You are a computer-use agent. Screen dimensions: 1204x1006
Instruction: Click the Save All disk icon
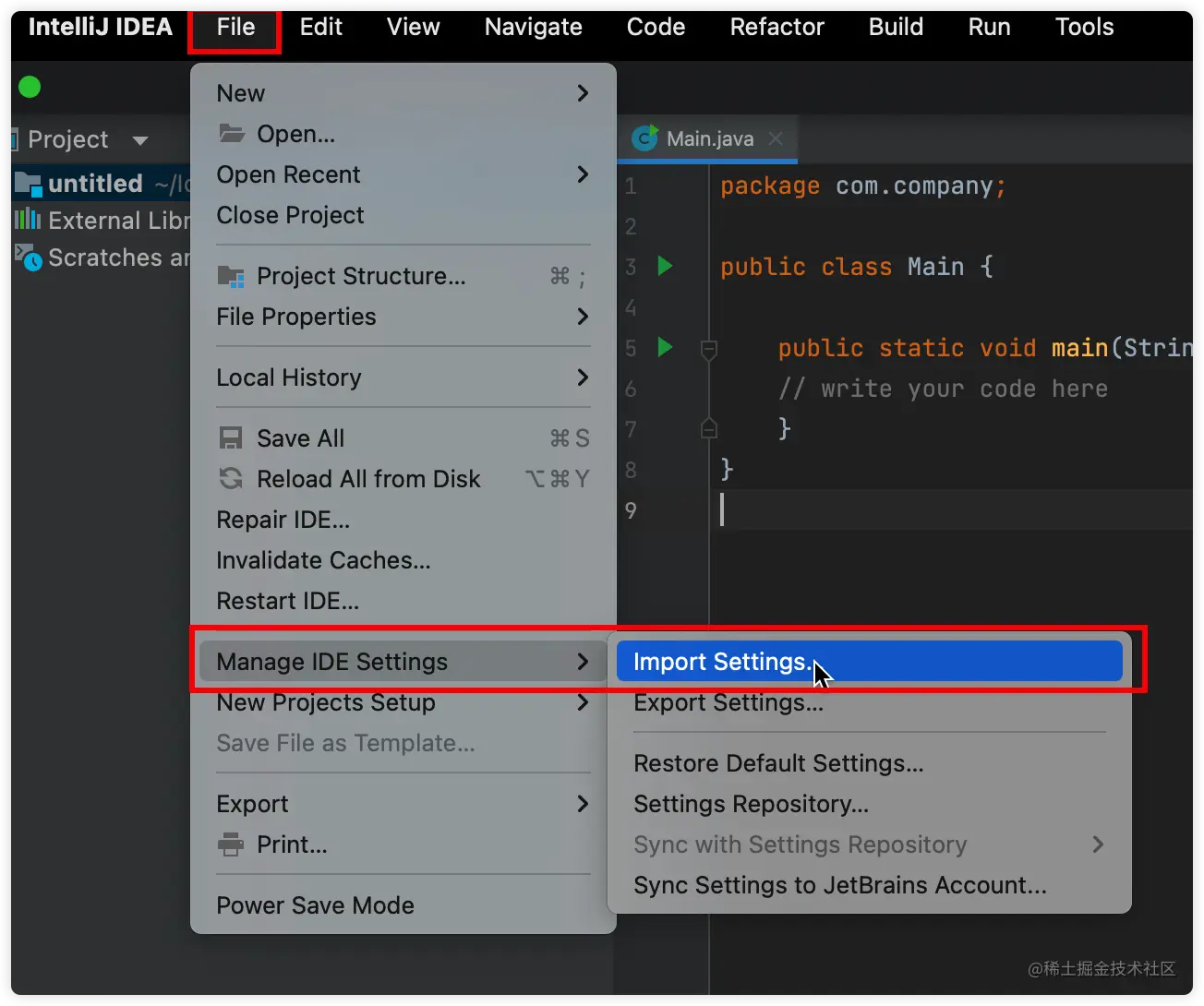[x=231, y=437]
